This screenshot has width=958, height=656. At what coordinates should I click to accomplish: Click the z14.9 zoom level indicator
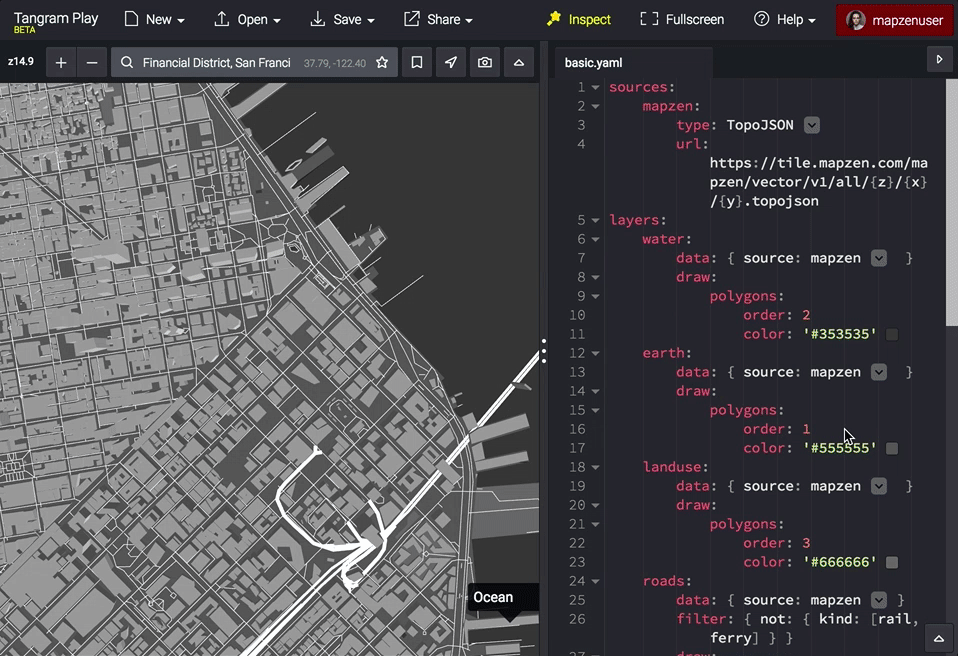click(21, 62)
